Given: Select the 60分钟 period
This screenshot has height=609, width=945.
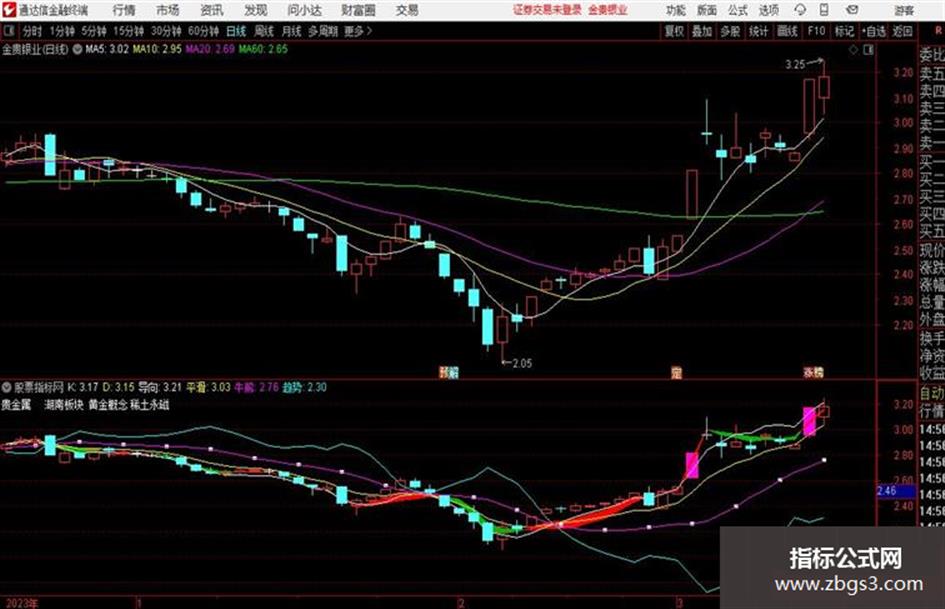Looking at the screenshot, I should [x=203, y=31].
